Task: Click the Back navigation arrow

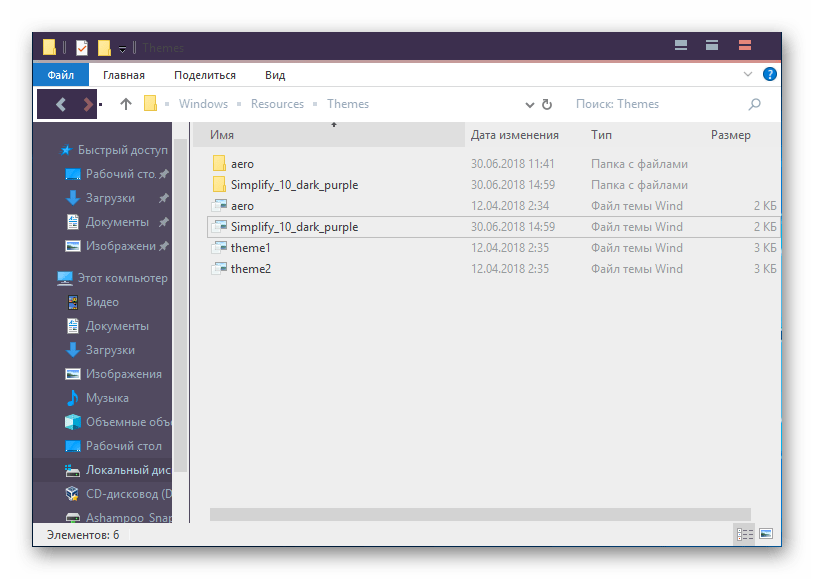Action: (x=60, y=104)
